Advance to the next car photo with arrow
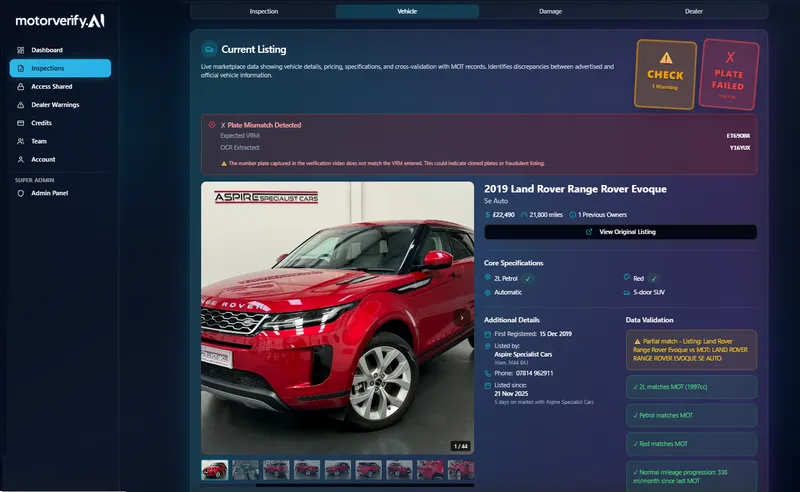Viewport: 800px width, 492px height. pos(462,318)
